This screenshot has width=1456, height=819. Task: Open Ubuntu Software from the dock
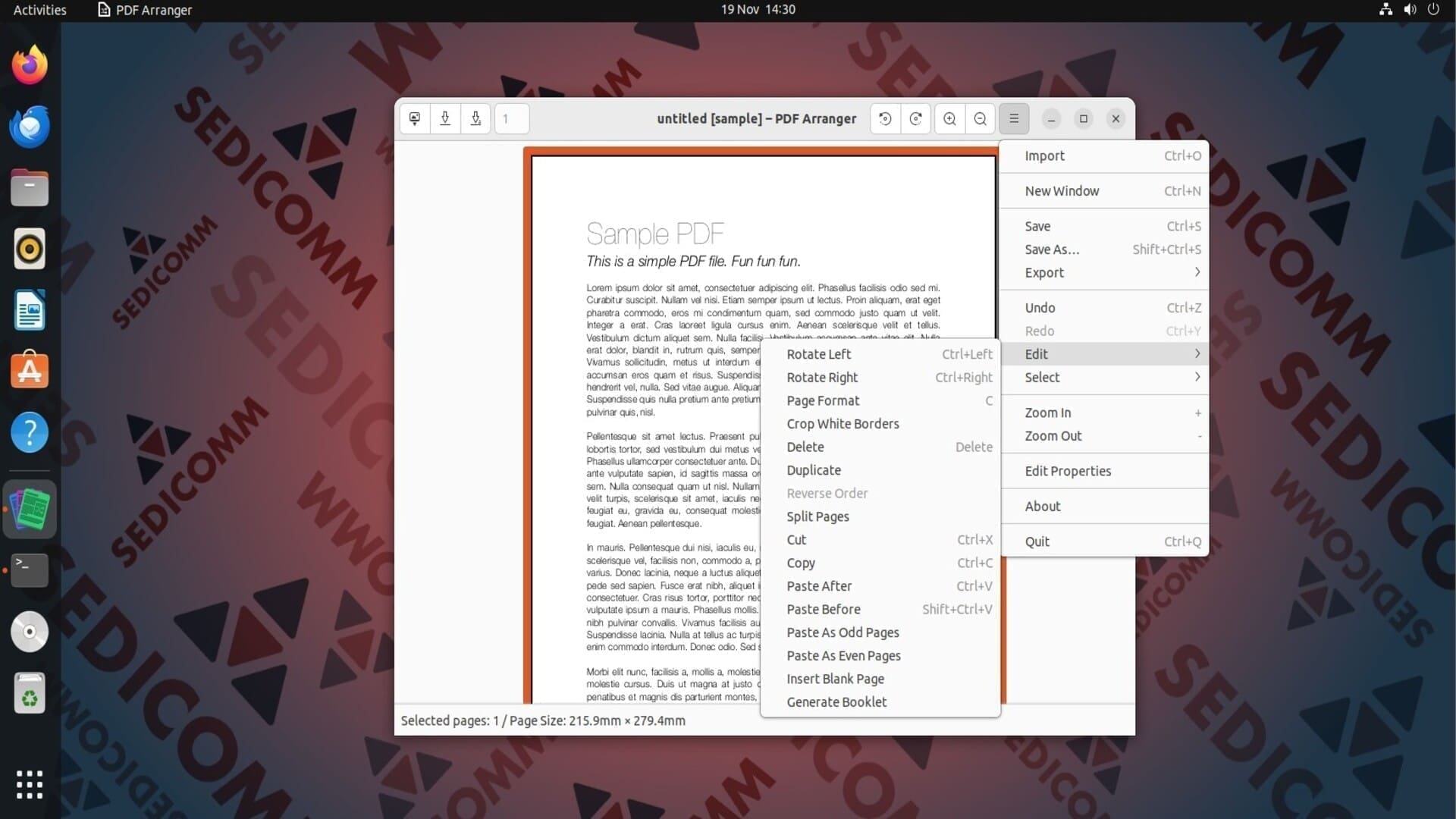point(30,371)
